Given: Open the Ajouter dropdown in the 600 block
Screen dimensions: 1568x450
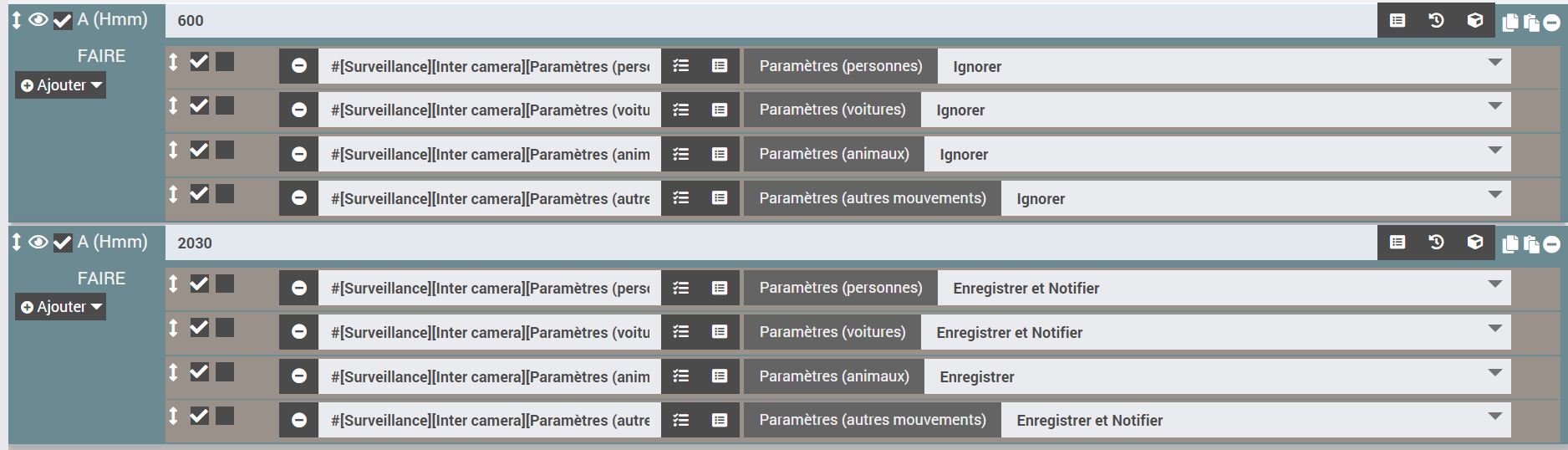Looking at the screenshot, I should (61, 85).
